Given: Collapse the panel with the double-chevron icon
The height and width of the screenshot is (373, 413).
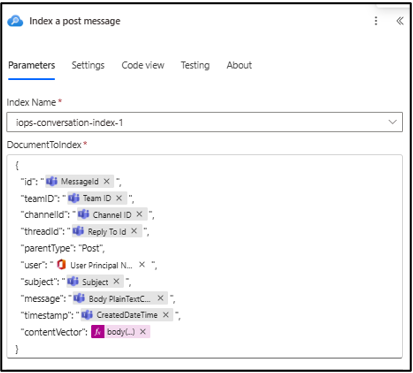Looking at the screenshot, I should click(400, 21).
